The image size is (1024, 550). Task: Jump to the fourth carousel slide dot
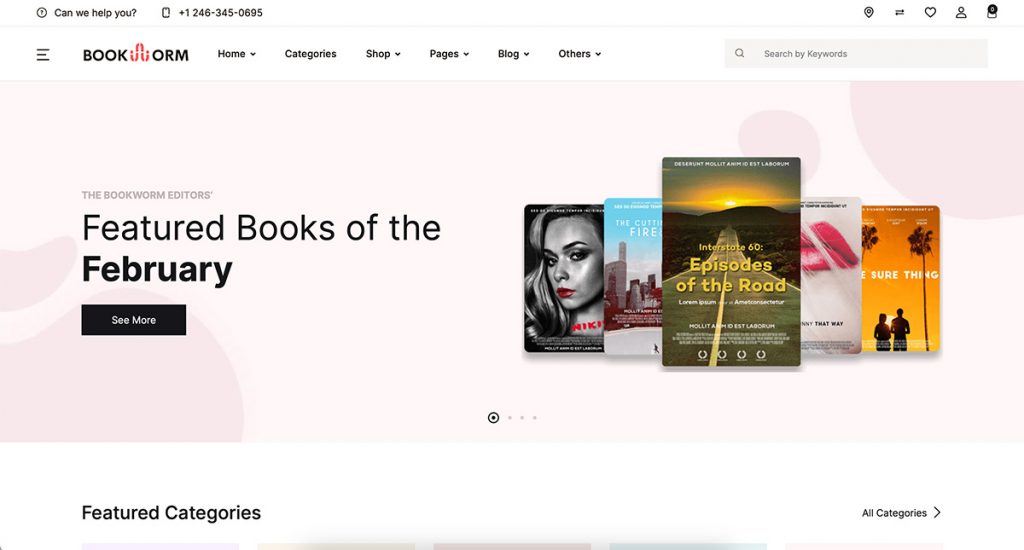(535, 418)
